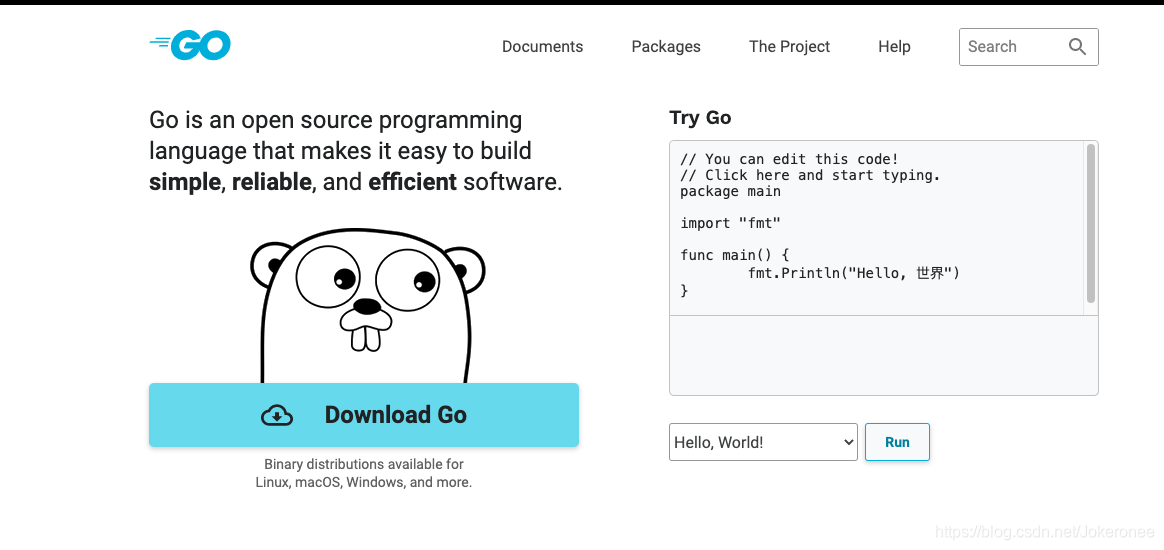Open the Packages menu item

point(666,47)
